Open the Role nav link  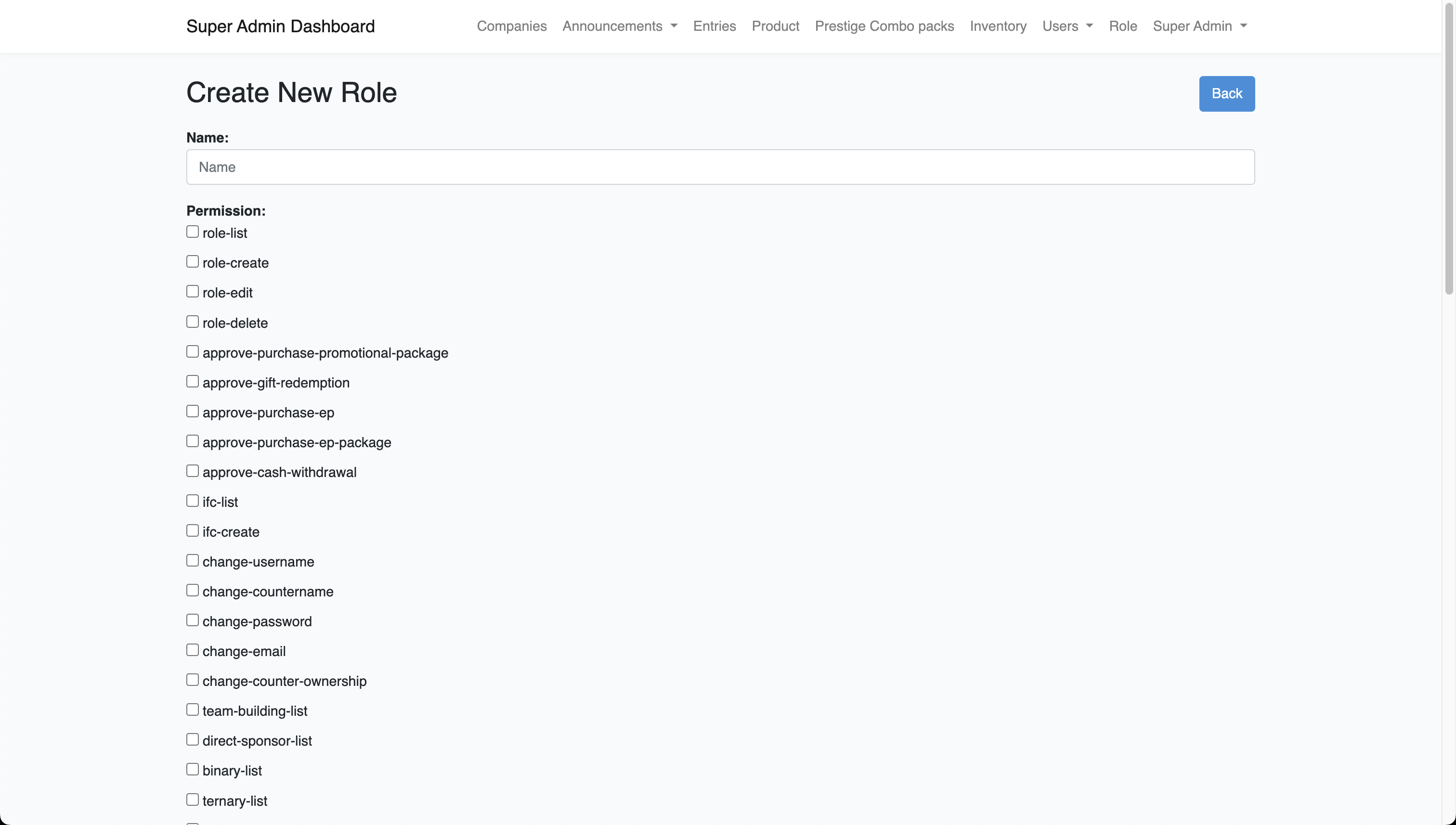pos(1122,26)
